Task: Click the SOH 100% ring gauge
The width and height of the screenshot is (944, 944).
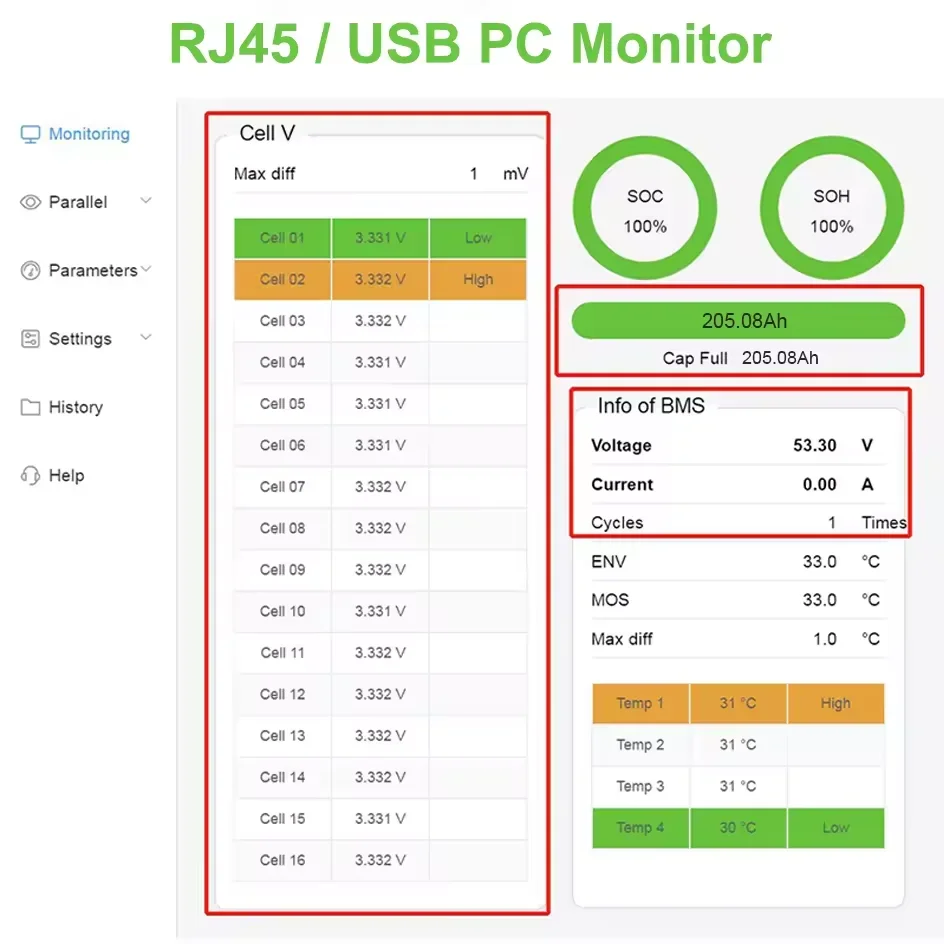Action: [x=831, y=208]
